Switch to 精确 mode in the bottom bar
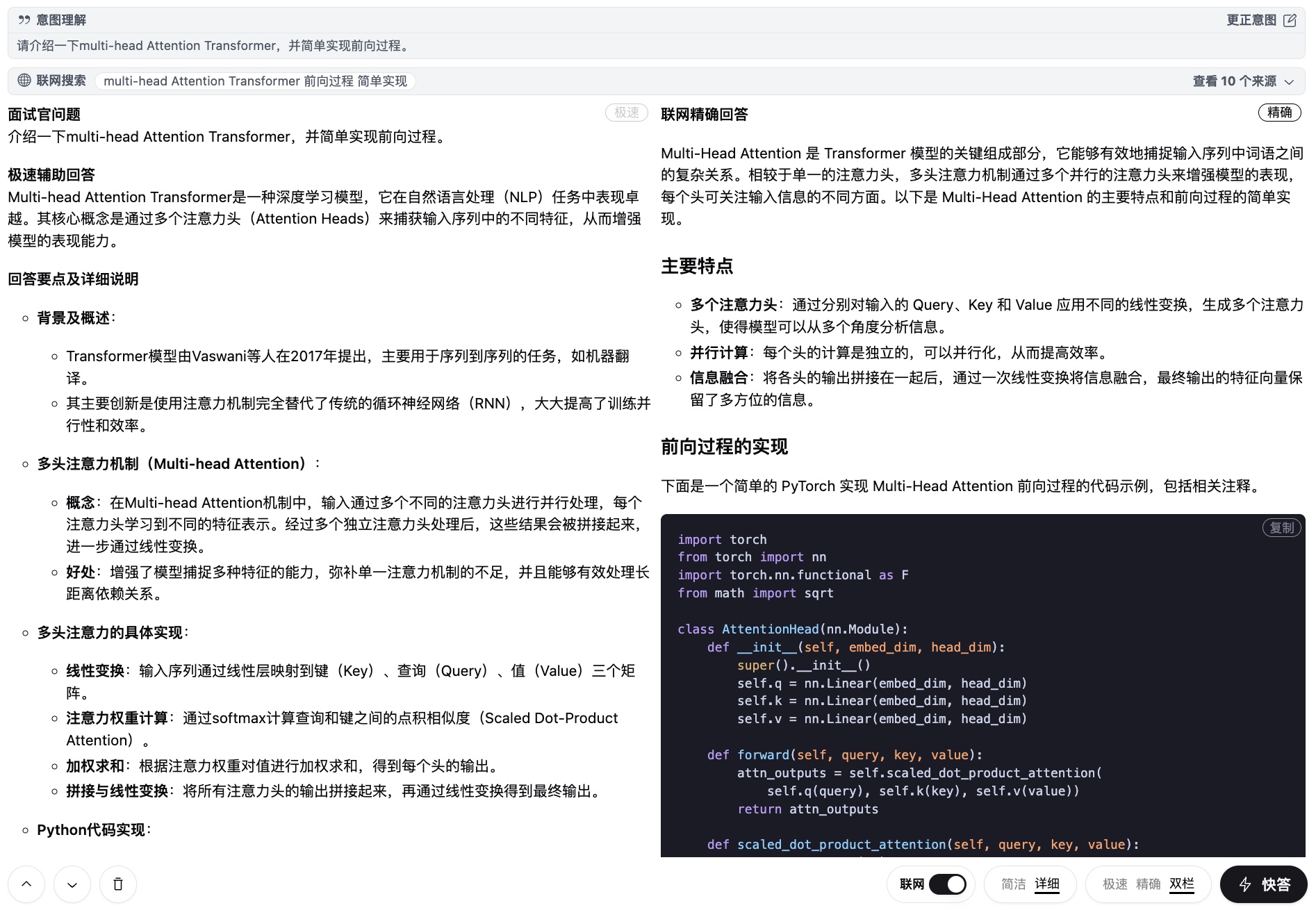 pos(1149,884)
